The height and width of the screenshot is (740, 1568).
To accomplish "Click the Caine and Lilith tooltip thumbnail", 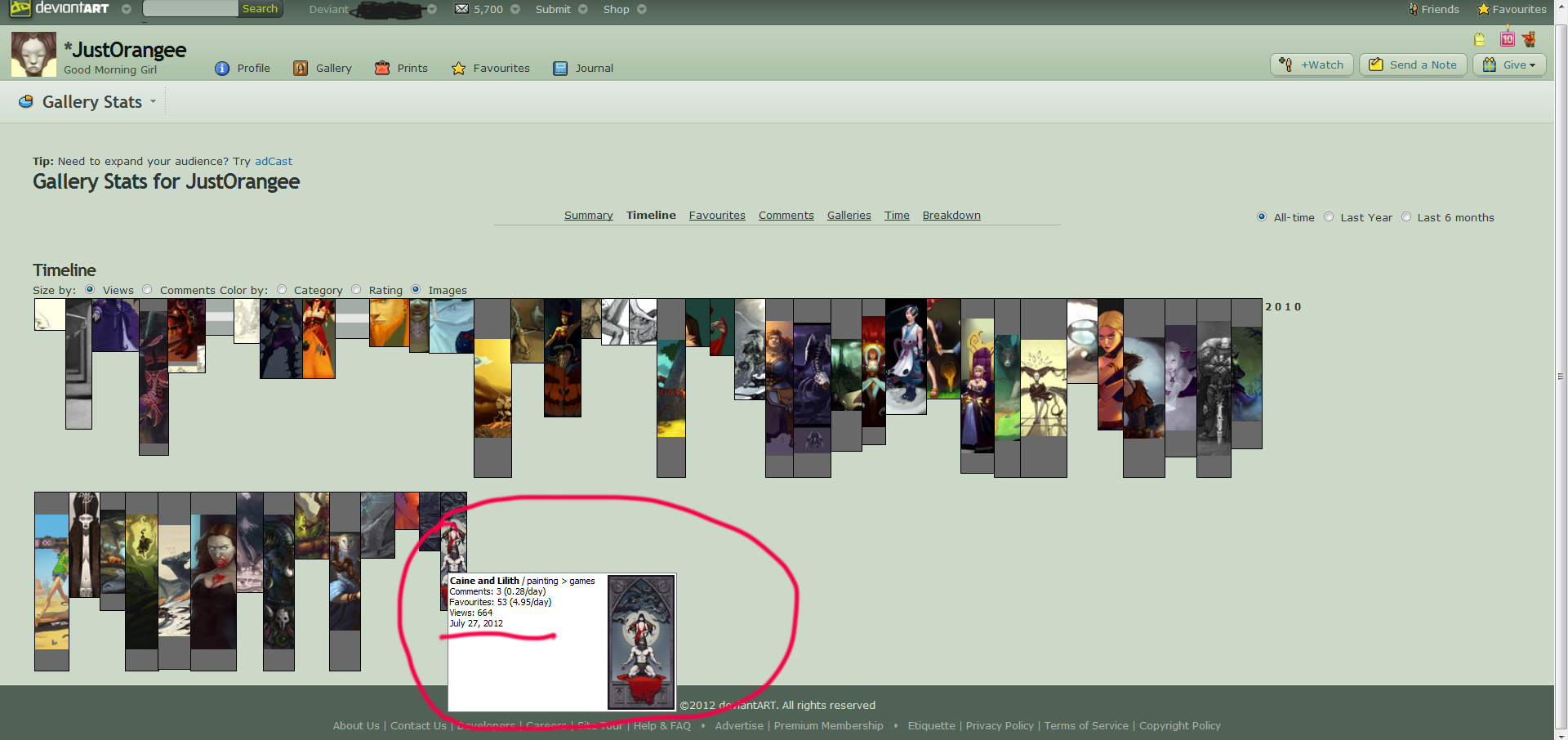I will coord(641,642).
